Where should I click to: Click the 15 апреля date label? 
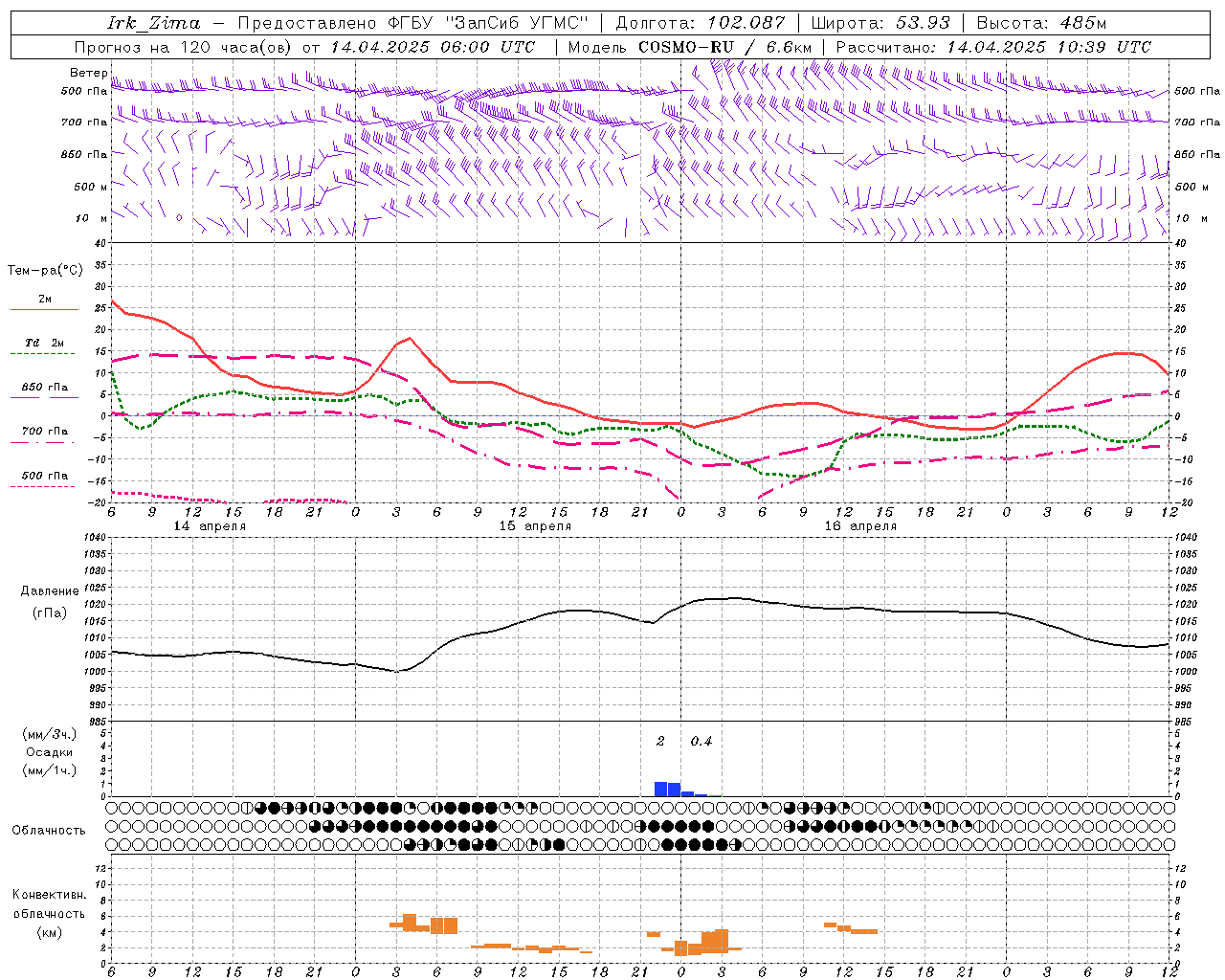point(535,526)
